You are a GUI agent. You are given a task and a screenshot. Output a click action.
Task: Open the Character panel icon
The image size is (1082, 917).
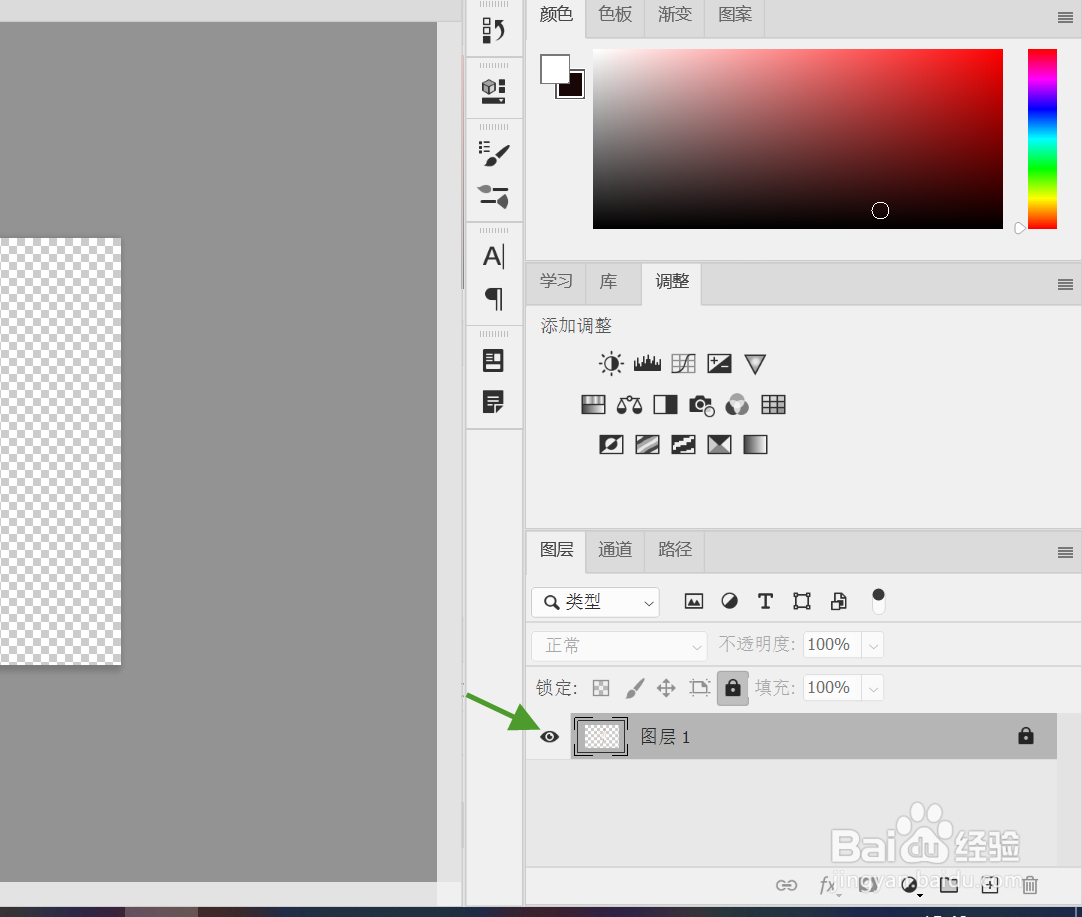[493, 257]
